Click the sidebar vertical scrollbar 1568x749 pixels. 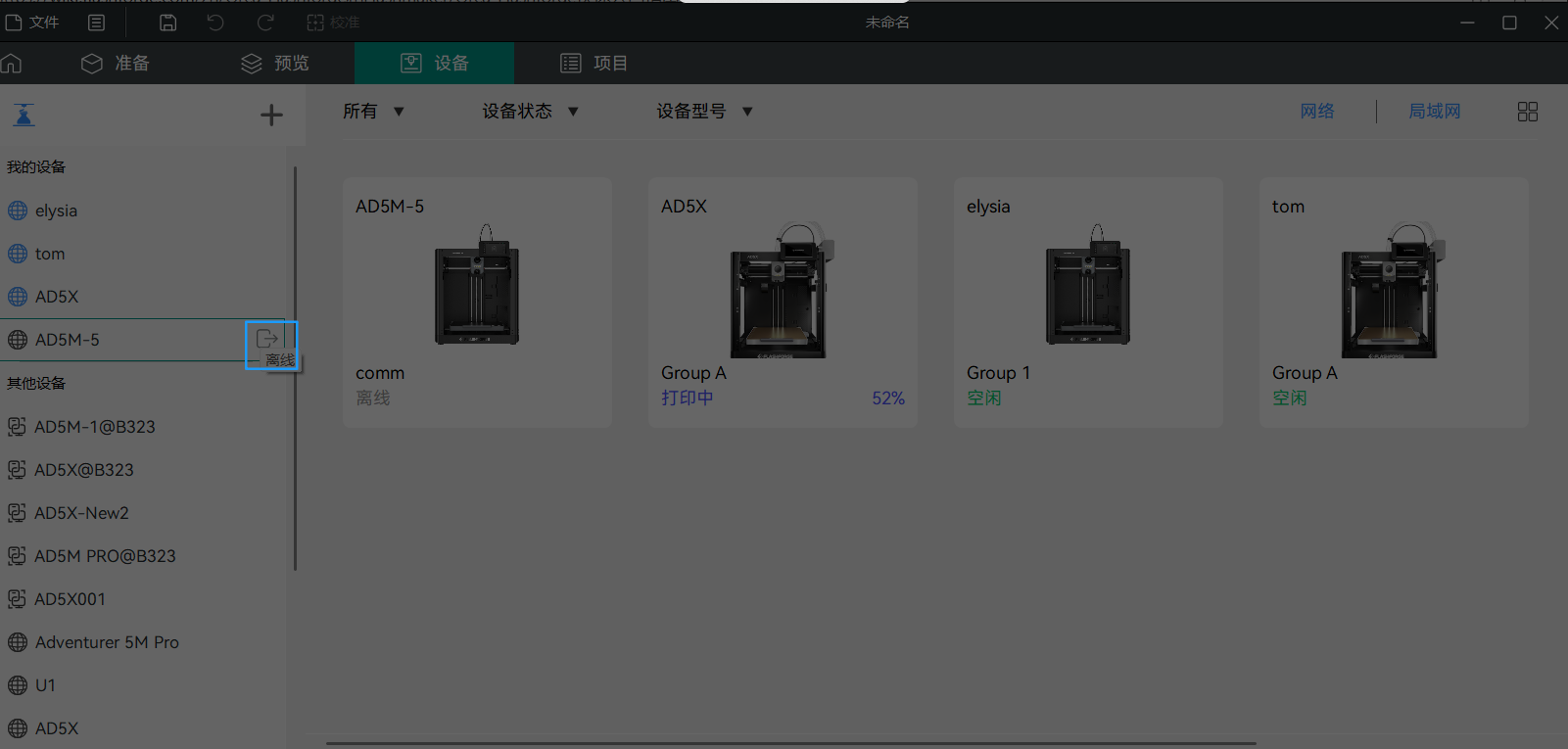click(295, 368)
